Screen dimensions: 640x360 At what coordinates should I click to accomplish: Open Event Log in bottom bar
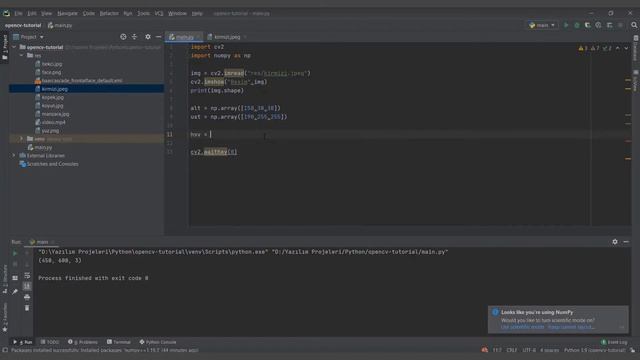(614, 342)
